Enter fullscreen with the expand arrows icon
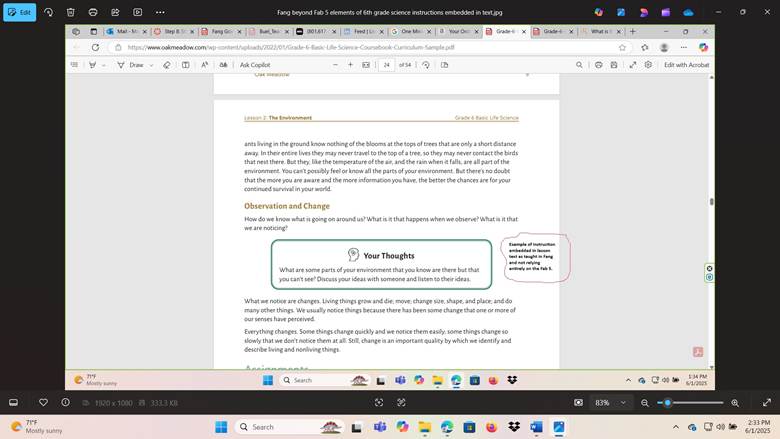Viewport: 780px width, 439px height. [765, 402]
